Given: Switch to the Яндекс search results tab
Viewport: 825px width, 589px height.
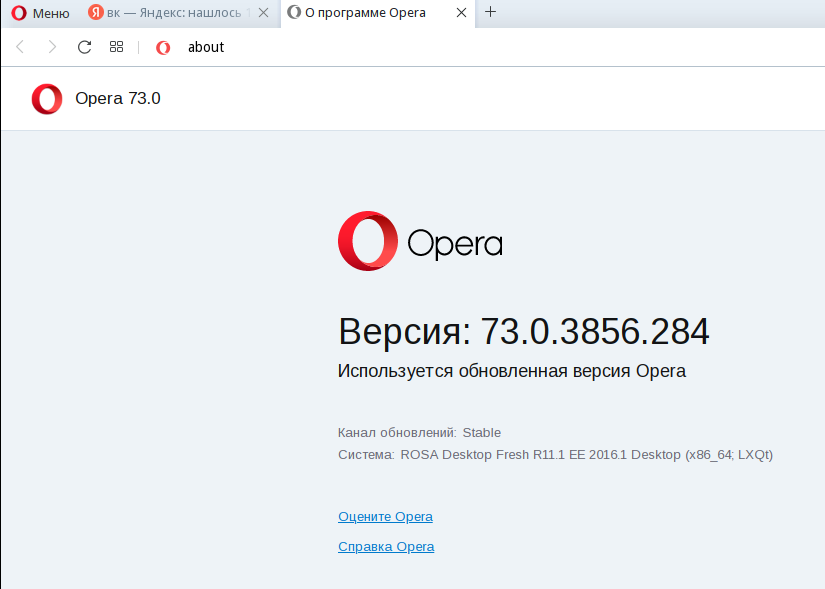Looking at the screenshot, I should pos(179,13).
